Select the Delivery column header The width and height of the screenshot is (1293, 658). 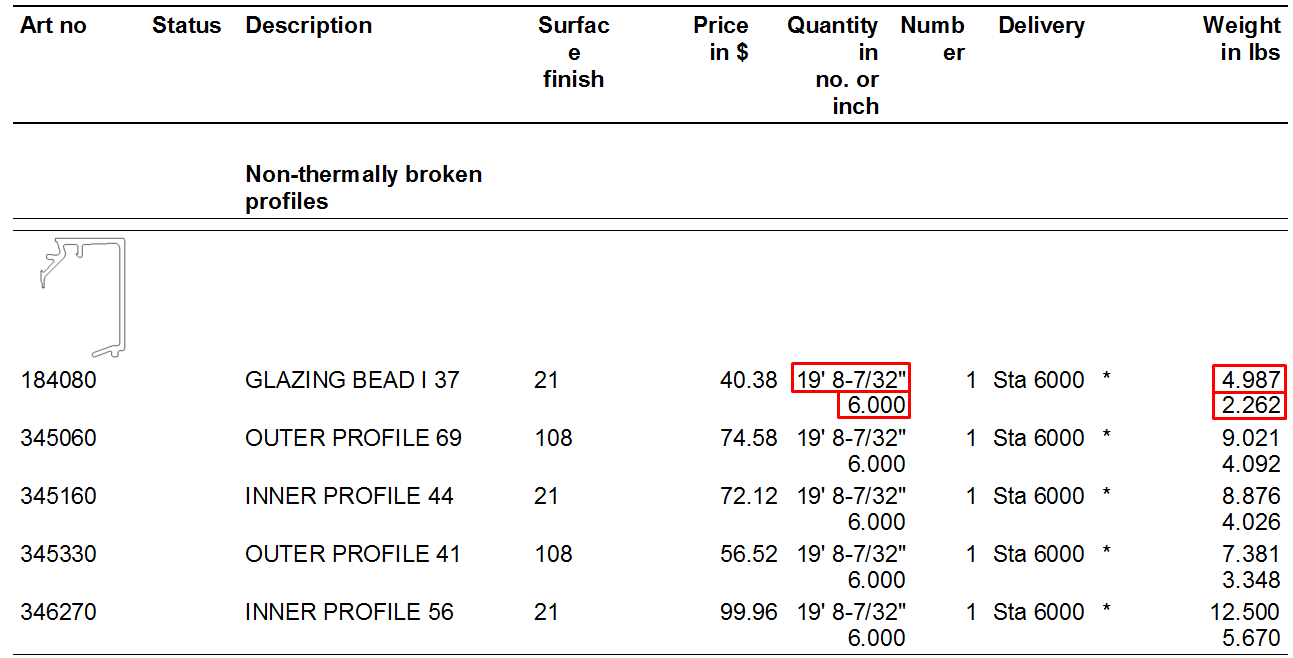point(1041,26)
